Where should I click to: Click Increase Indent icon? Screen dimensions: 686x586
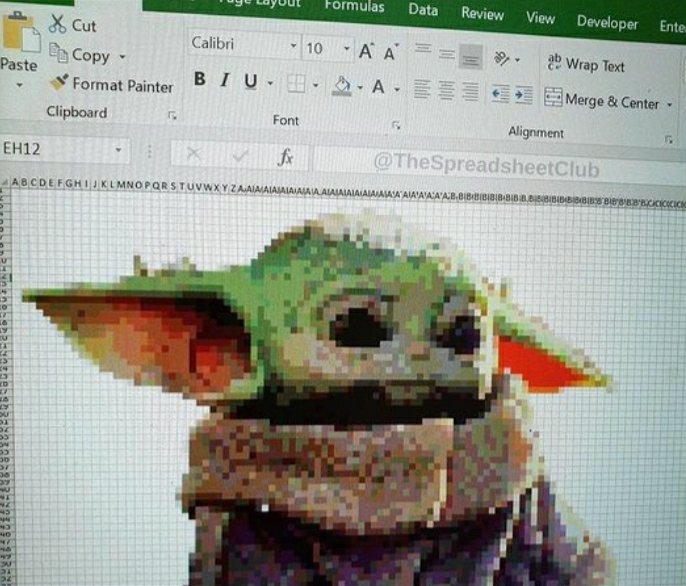point(523,95)
